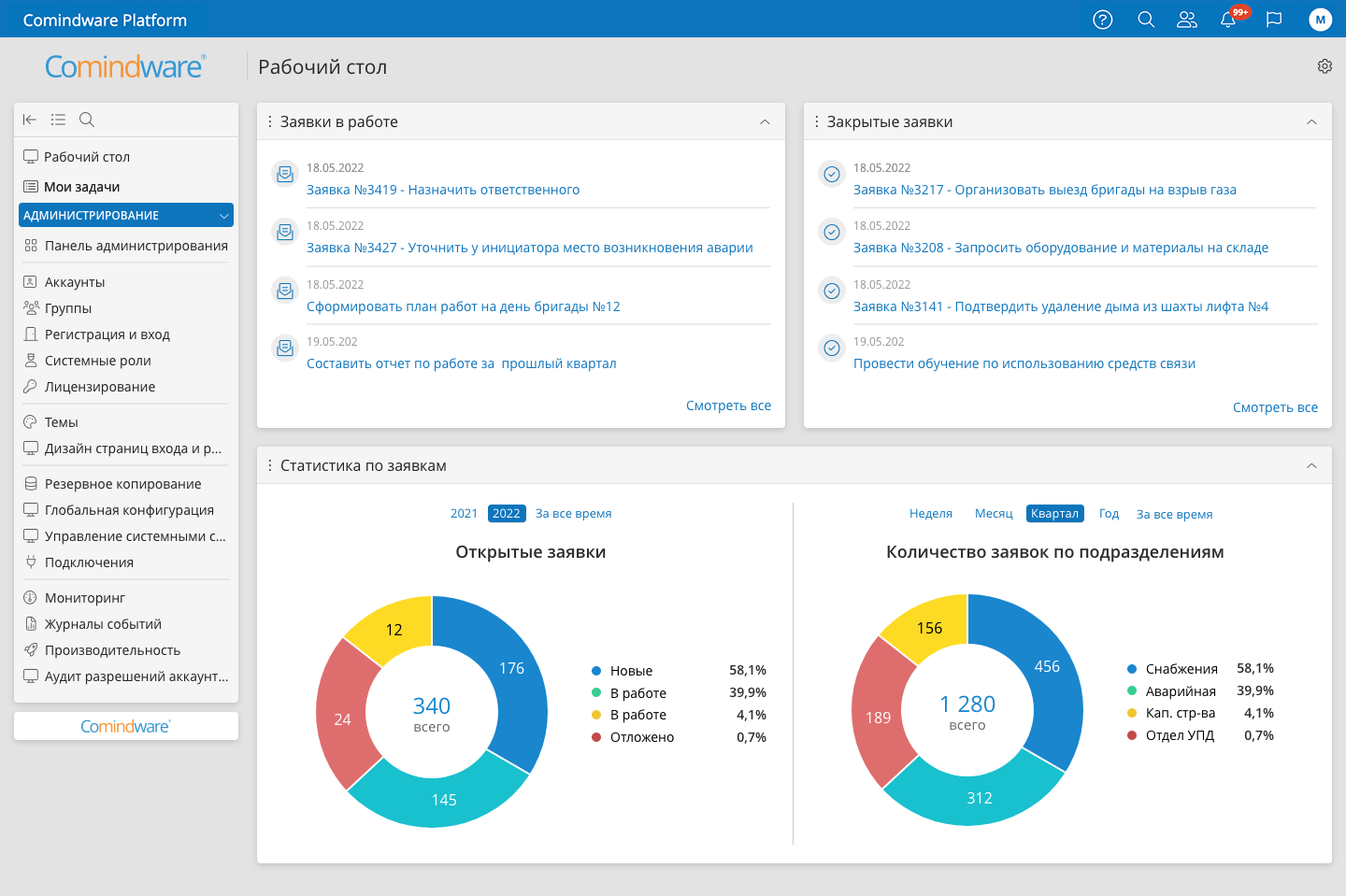Select the 2021 year filter

click(464, 514)
